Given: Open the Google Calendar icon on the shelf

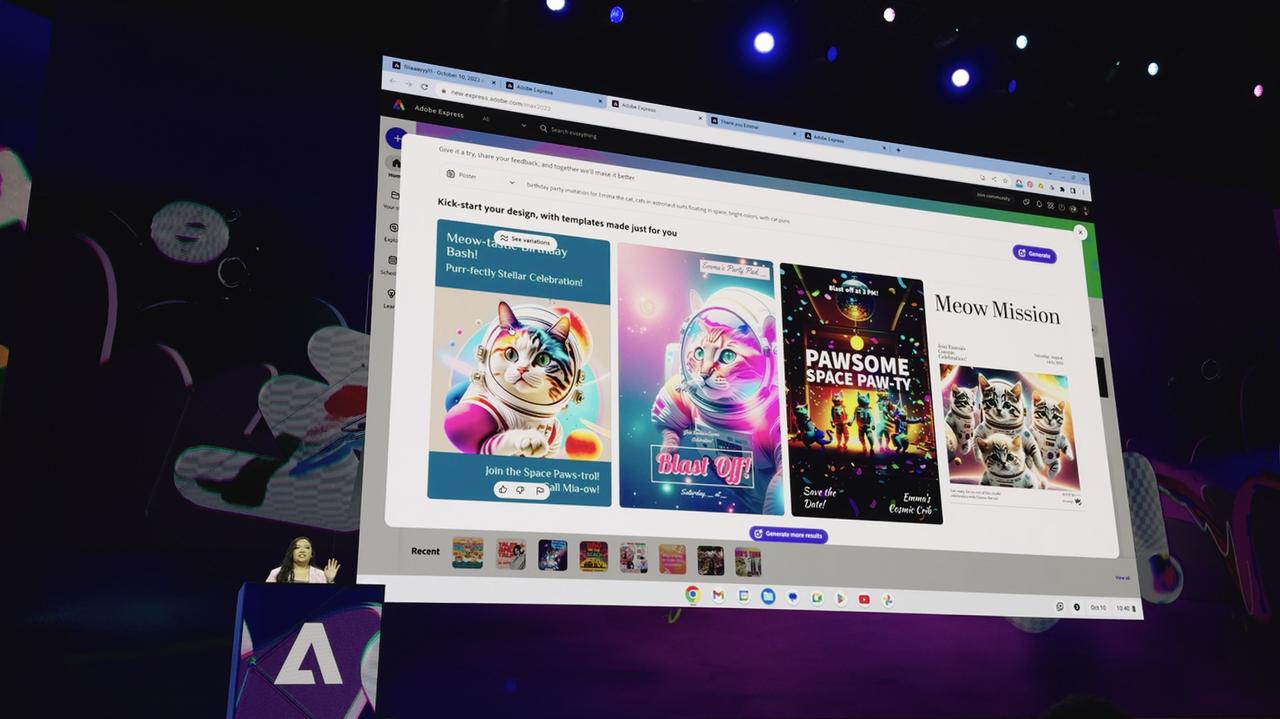Looking at the screenshot, I should (743, 596).
